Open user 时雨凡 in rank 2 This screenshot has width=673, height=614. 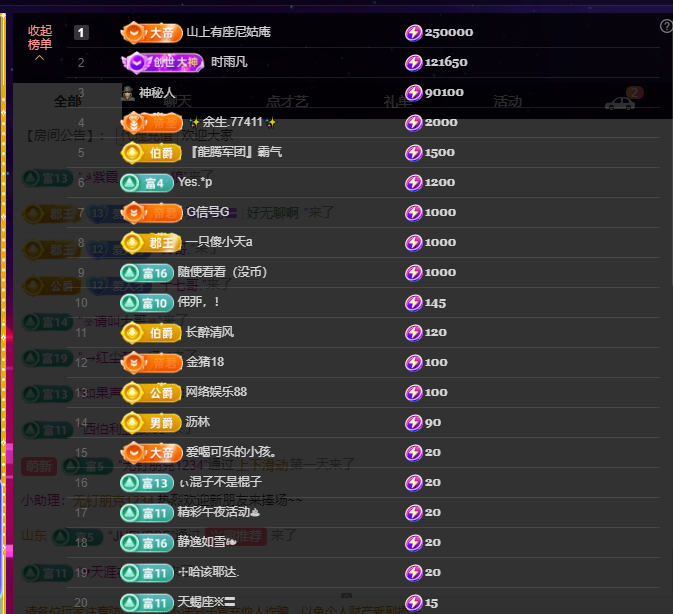tap(229, 62)
